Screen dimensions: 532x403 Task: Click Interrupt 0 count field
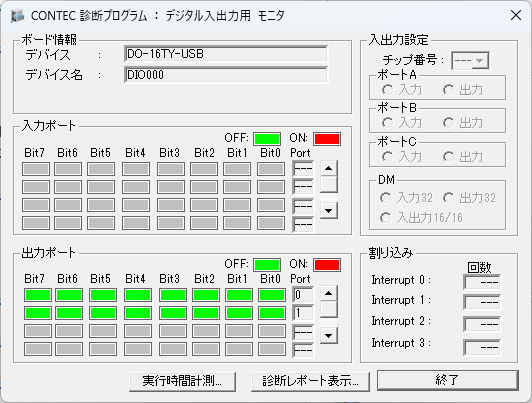click(482, 282)
